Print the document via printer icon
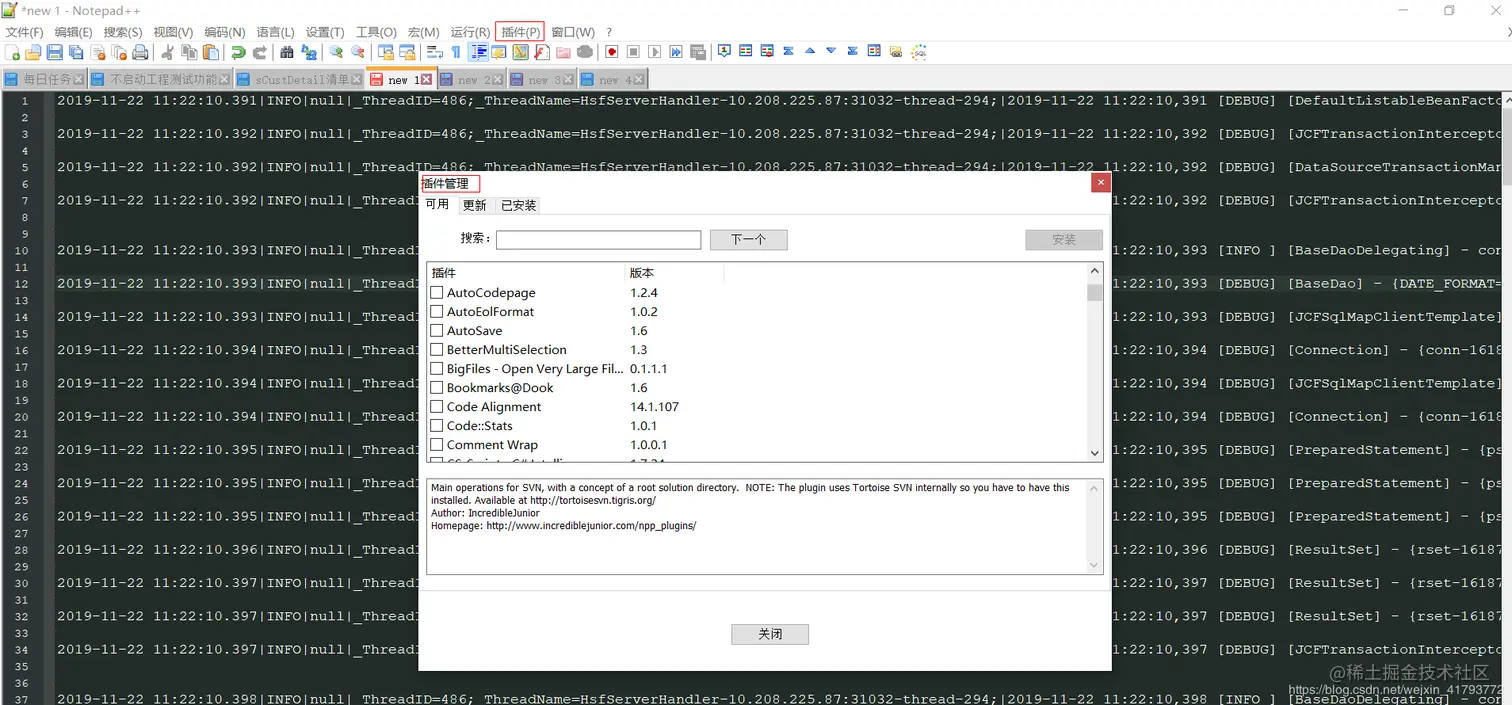 140,52
